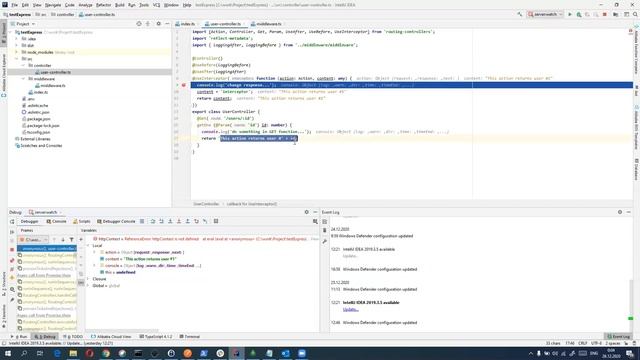Toggle Favorites tool window side button

click(x=4, y=317)
